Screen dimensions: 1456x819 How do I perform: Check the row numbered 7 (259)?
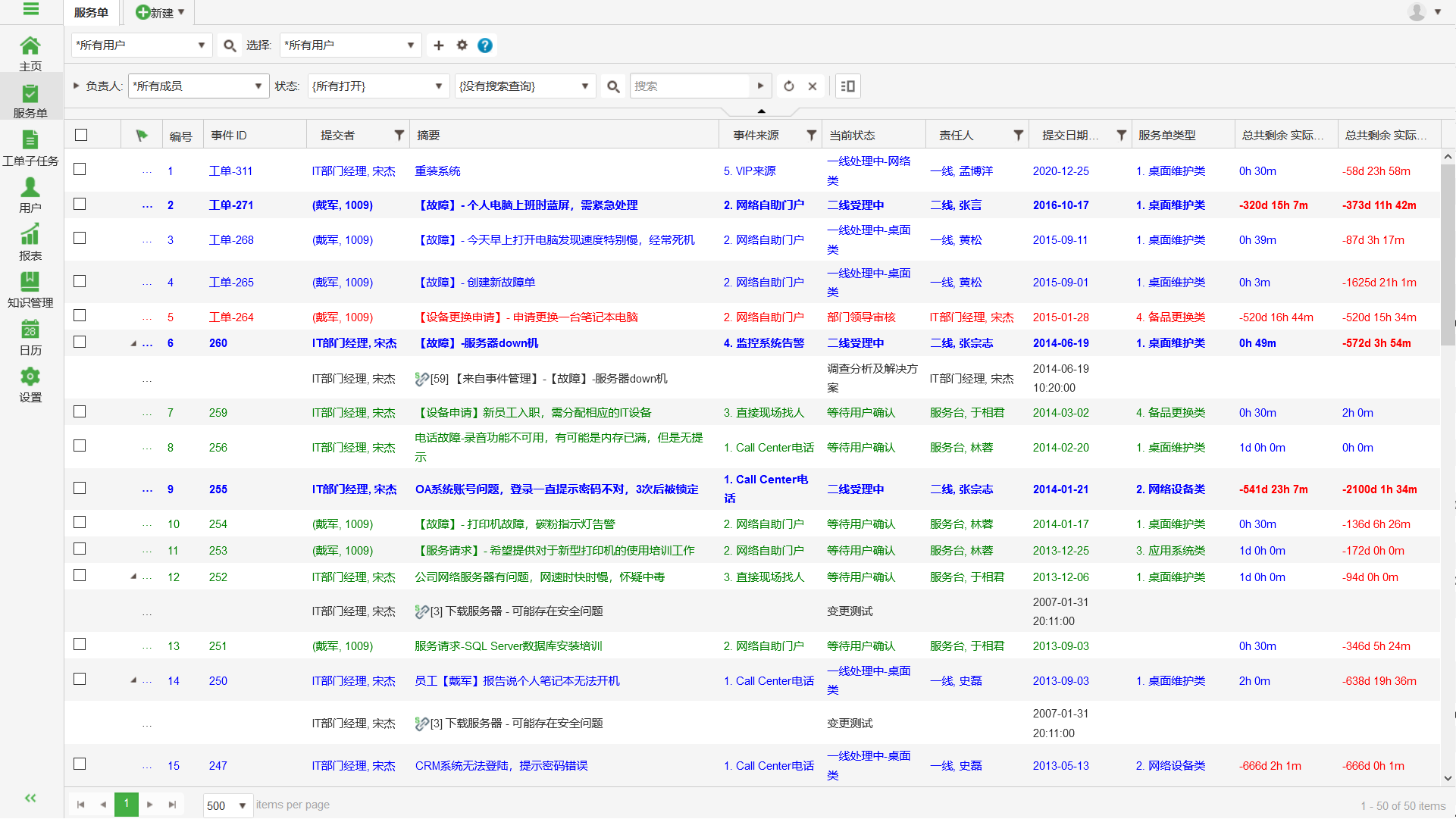coord(80,411)
